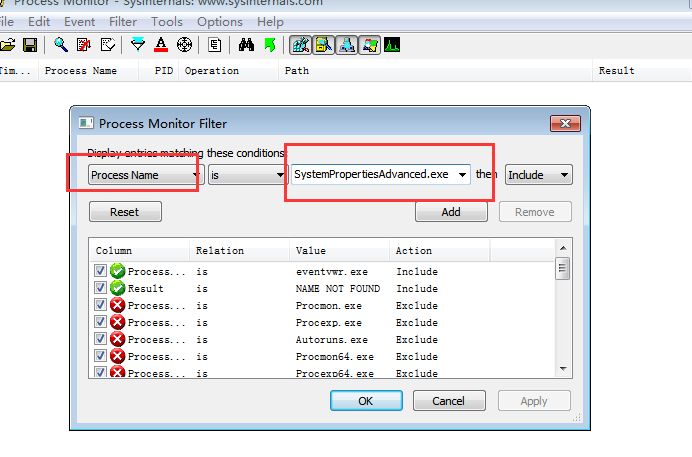Click the filter list scroll down arrow
The width and height of the screenshot is (692, 457).
[563, 369]
